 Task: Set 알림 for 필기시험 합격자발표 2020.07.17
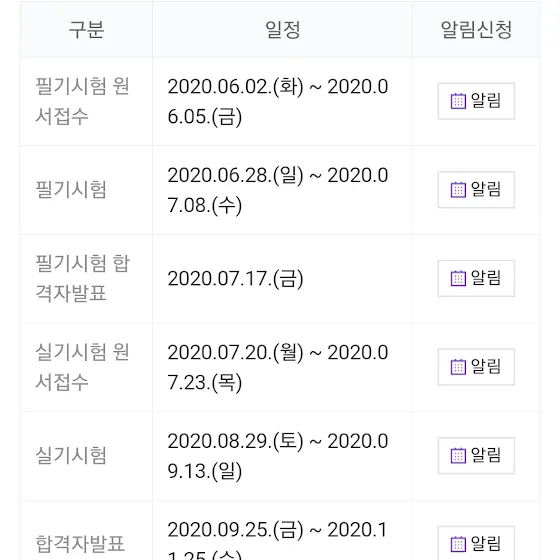476,278
